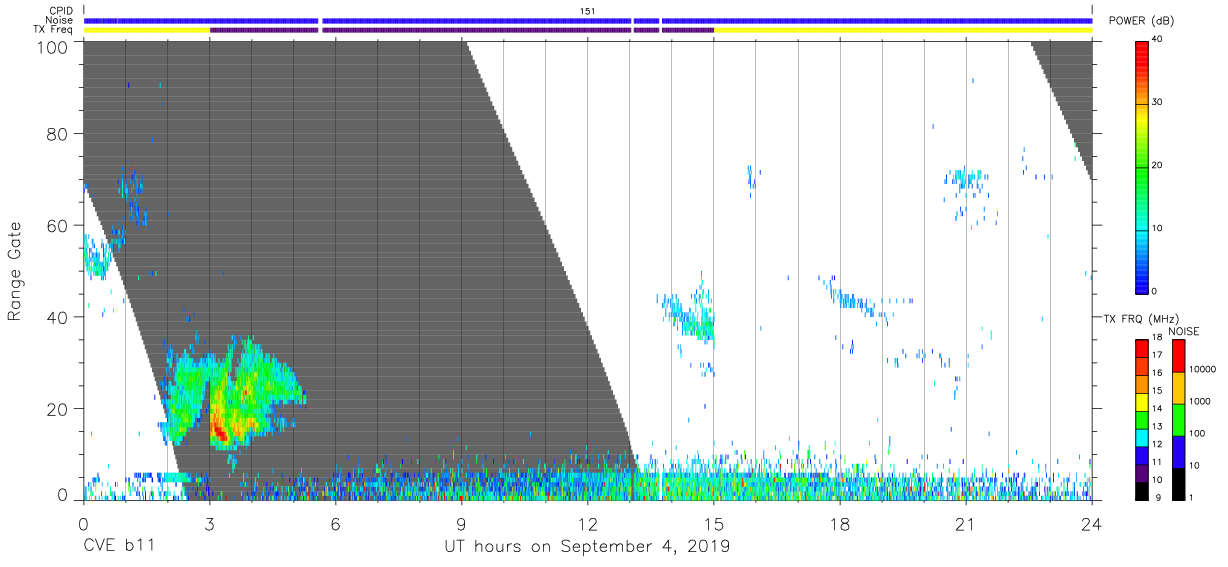The image size is (1228, 567).
Task: Click the 14 label on TX FRQ scale
Action: pyautogui.click(x=1158, y=408)
